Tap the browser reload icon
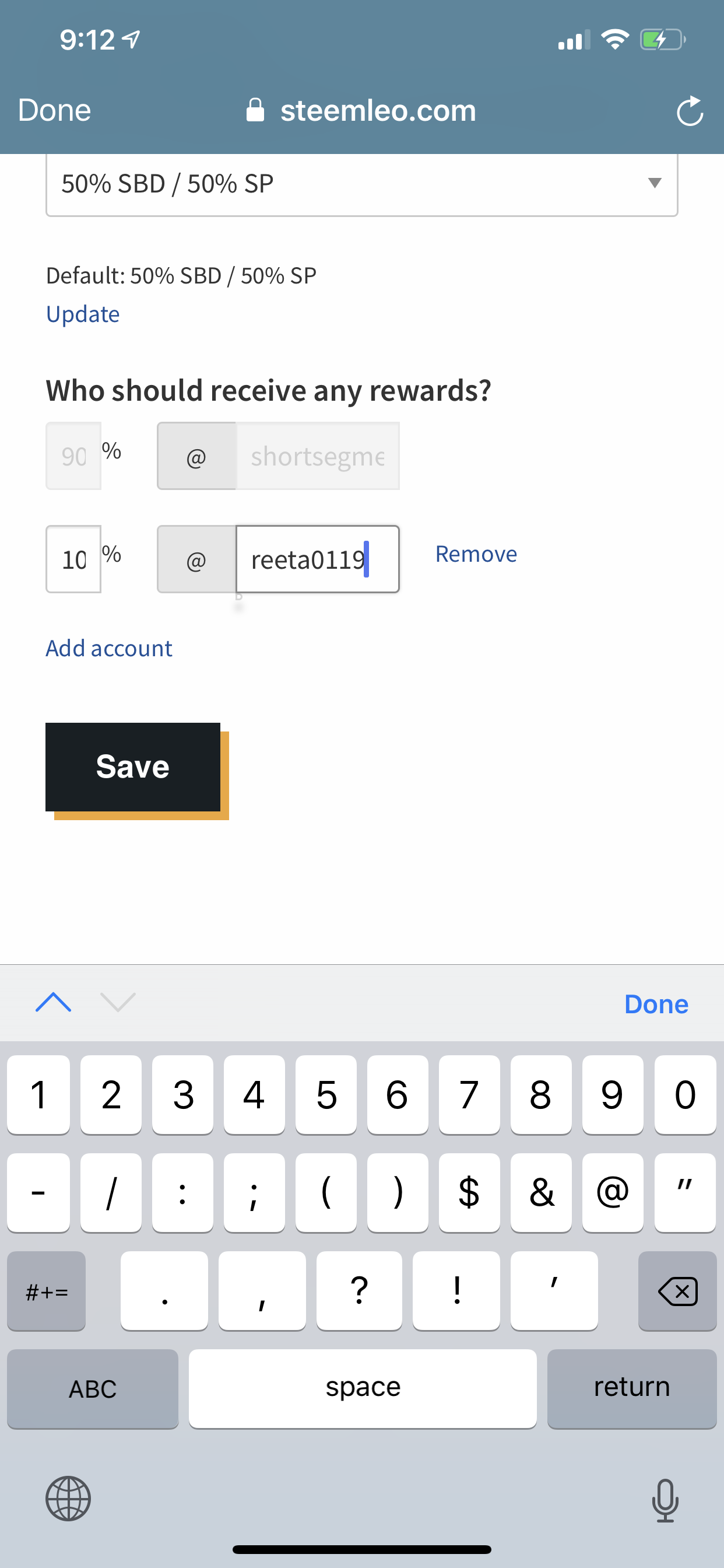This screenshot has height=1568, width=724. pos(690,111)
